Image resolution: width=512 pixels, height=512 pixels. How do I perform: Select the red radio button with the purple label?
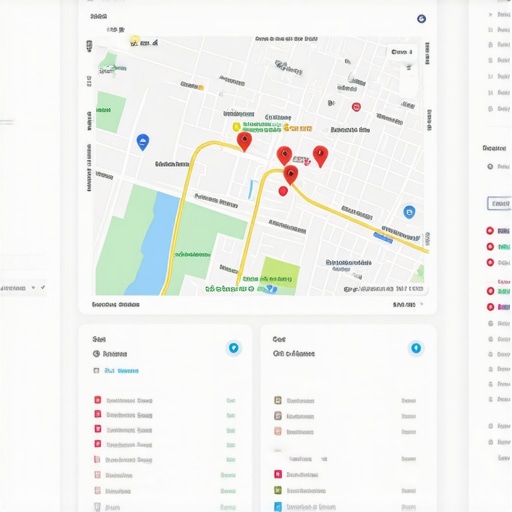[490, 307]
